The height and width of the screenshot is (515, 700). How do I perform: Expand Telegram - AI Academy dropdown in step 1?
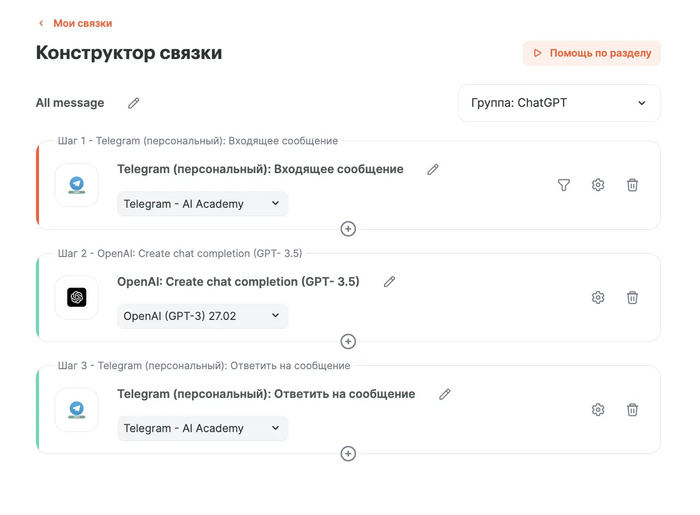203,204
